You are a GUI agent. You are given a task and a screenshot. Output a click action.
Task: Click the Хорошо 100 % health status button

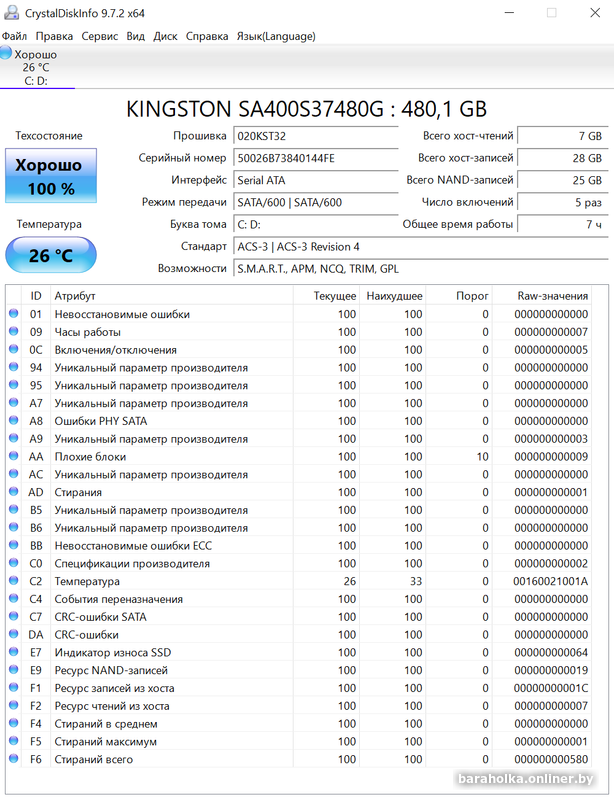point(51,176)
